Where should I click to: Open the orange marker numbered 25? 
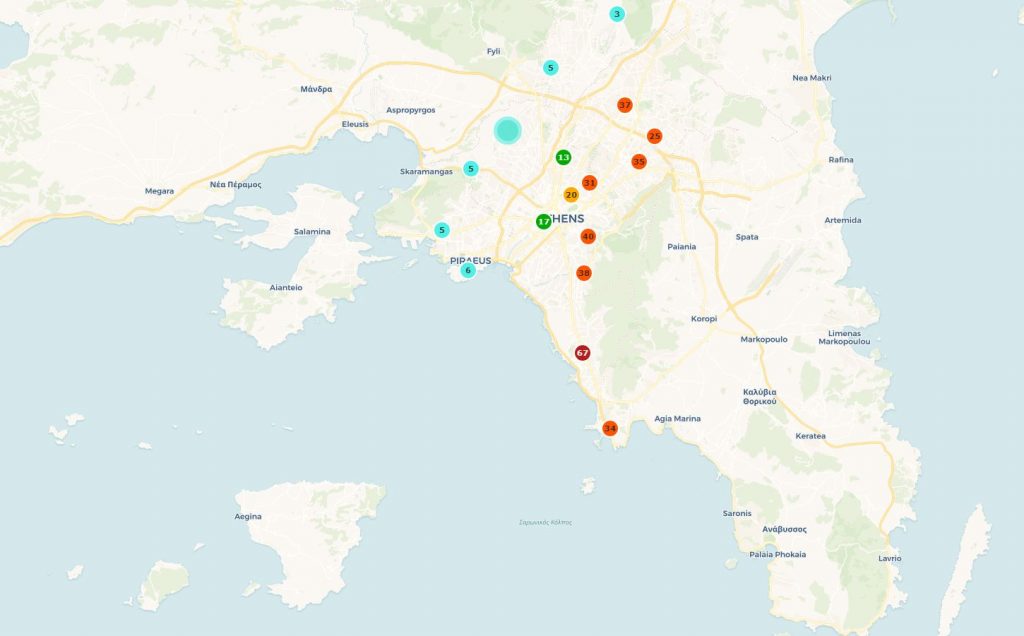point(655,136)
